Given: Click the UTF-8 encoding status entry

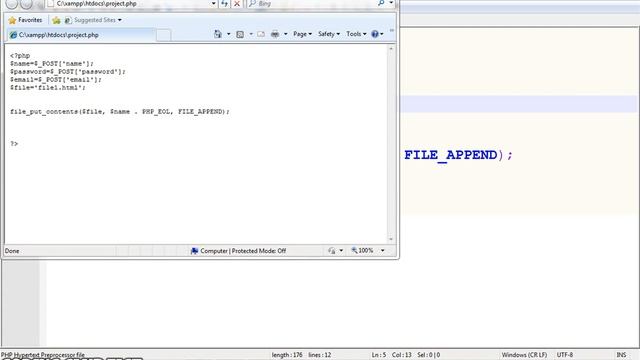Looking at the screenshot, I should 565,355.
